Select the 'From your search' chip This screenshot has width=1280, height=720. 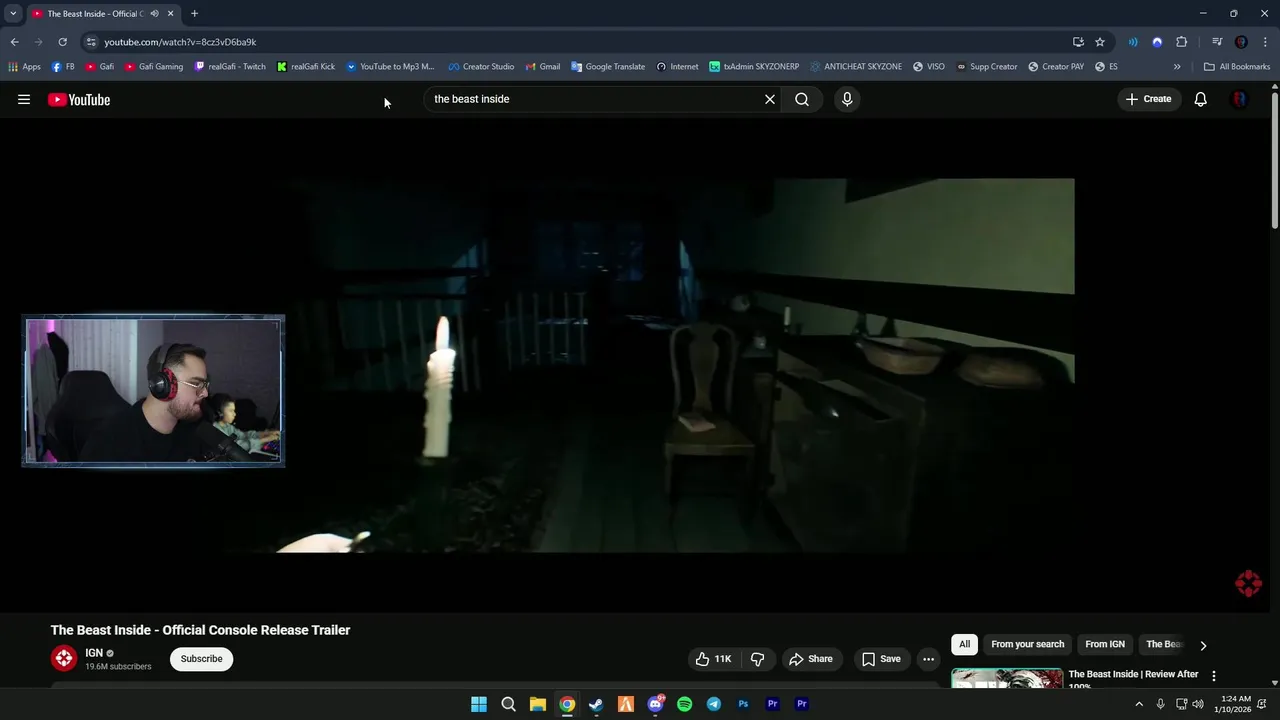tap(1027, 644)
